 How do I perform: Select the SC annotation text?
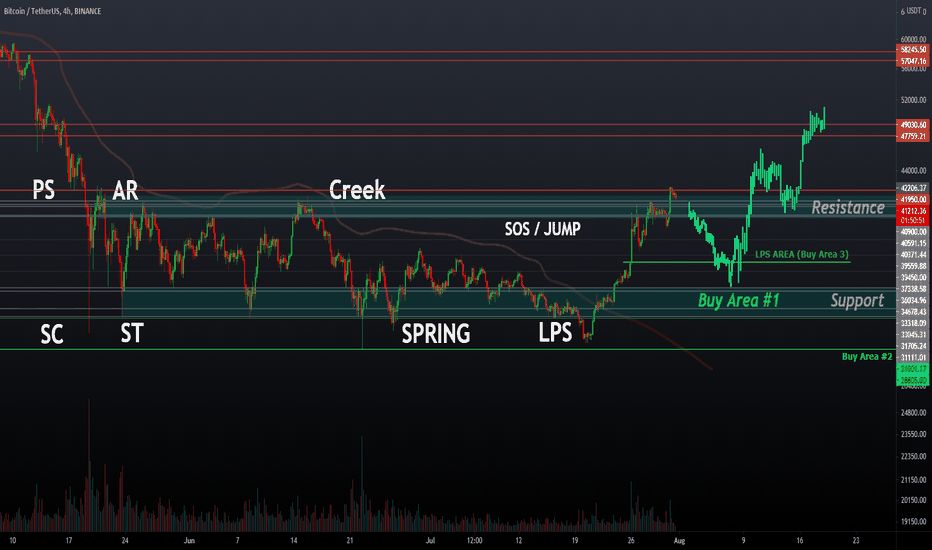pyautogui.click(x=52, y=334)
